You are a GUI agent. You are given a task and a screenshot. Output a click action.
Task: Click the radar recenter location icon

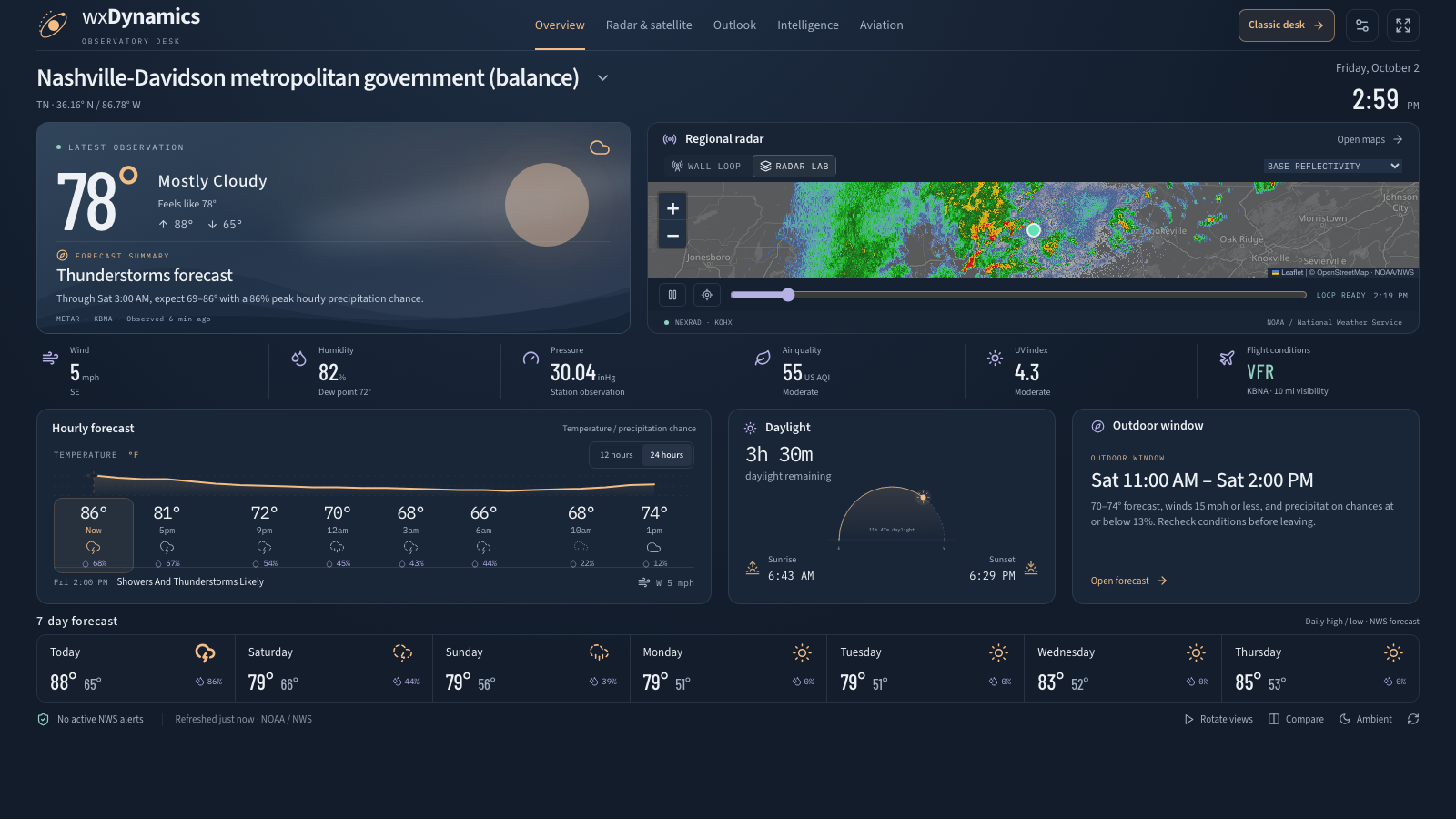pos(707,295)
